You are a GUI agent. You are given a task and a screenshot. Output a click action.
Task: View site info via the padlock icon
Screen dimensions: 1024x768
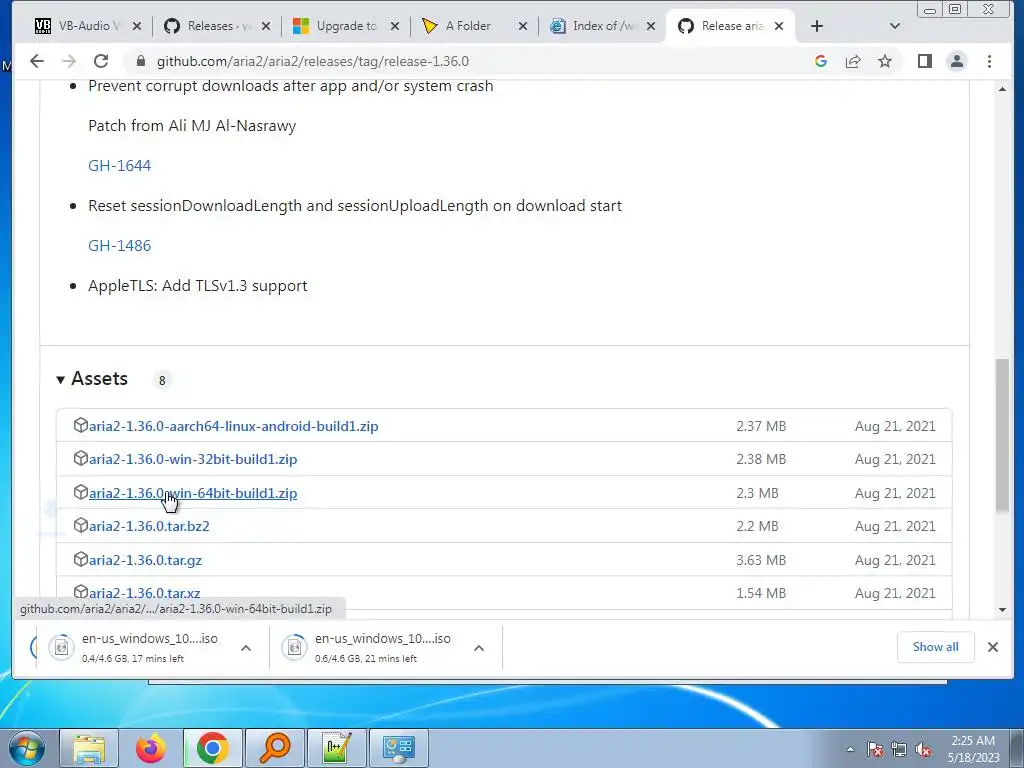coord(140,61)
